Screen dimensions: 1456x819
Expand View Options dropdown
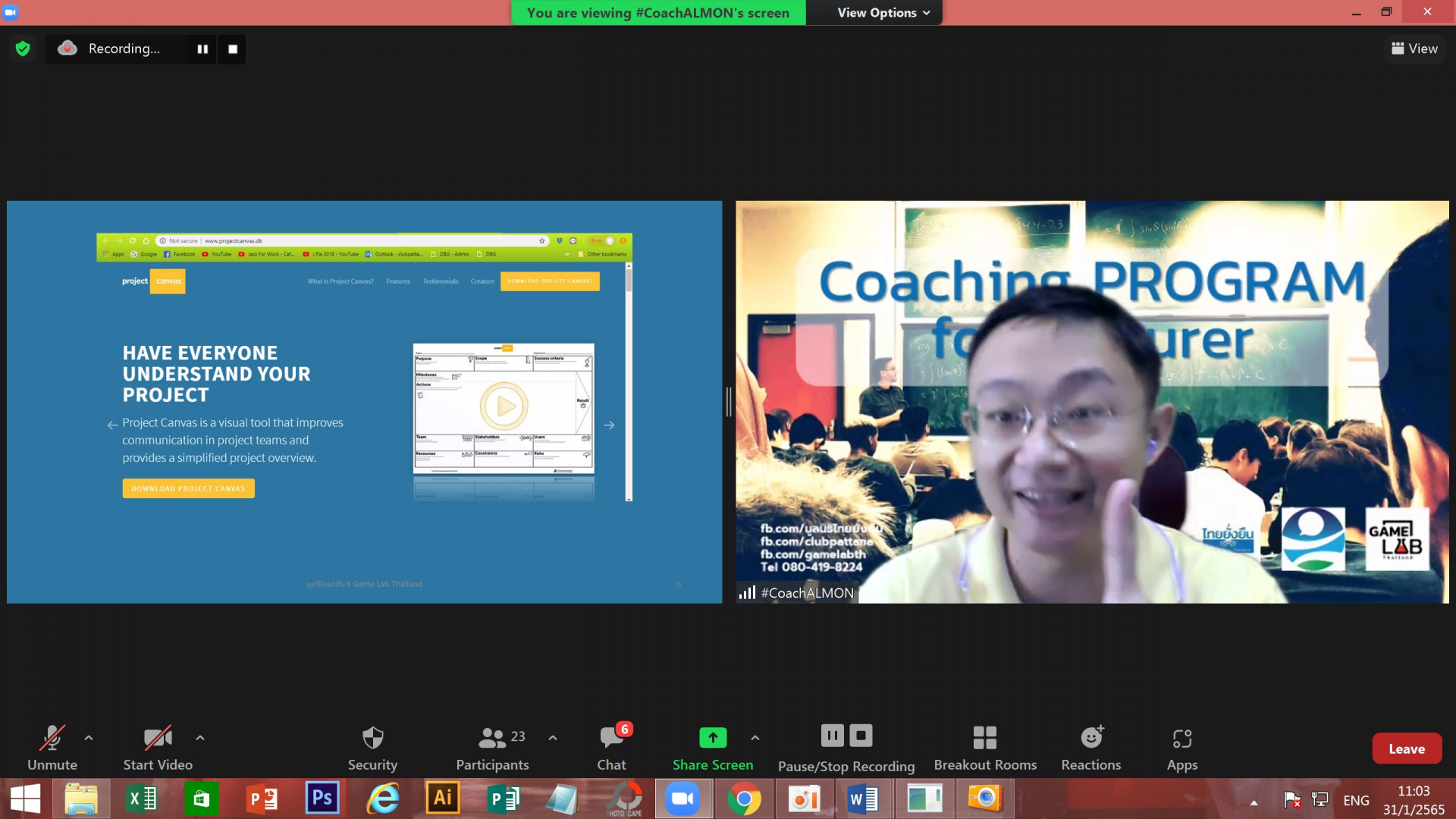click(x=883, y=13)
